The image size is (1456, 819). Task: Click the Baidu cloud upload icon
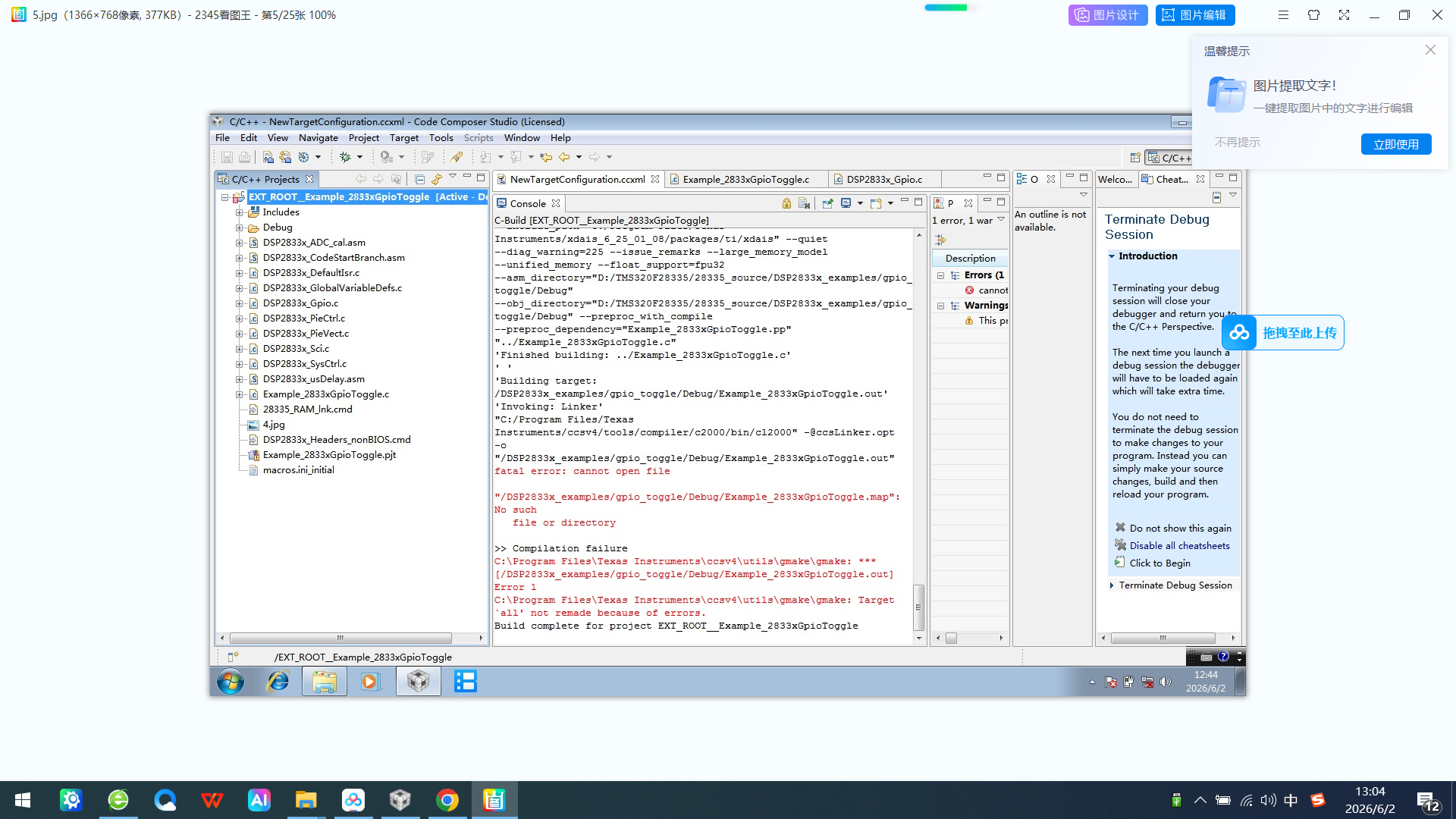tap(1239, 332)
